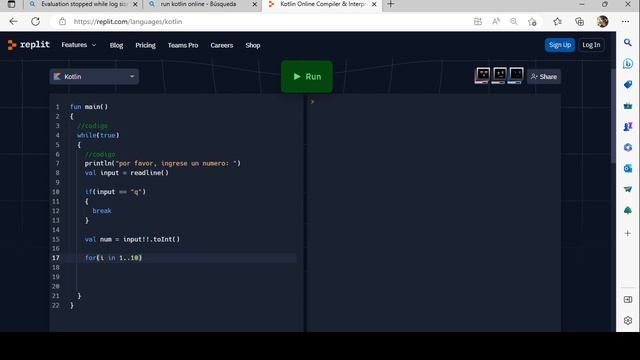Open Collections
Viewport: 640px width, 360px height.
580,22
